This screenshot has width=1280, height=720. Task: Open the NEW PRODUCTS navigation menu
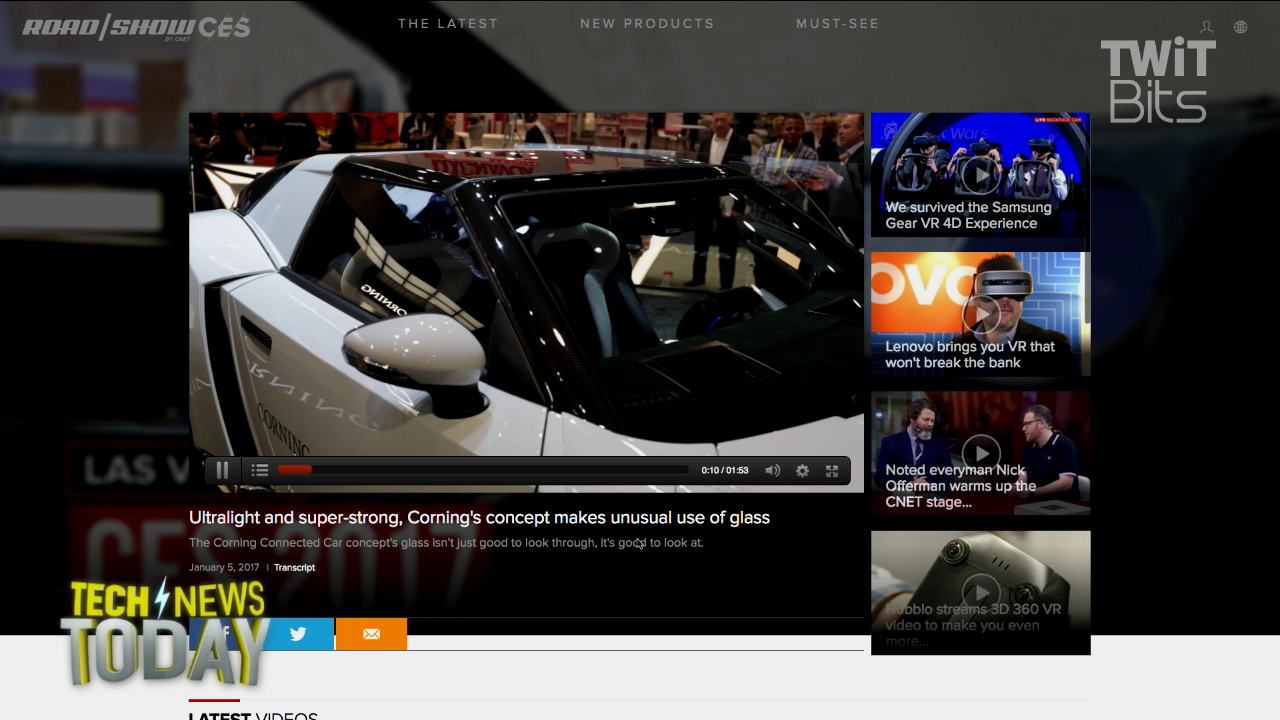pos(647,23)
